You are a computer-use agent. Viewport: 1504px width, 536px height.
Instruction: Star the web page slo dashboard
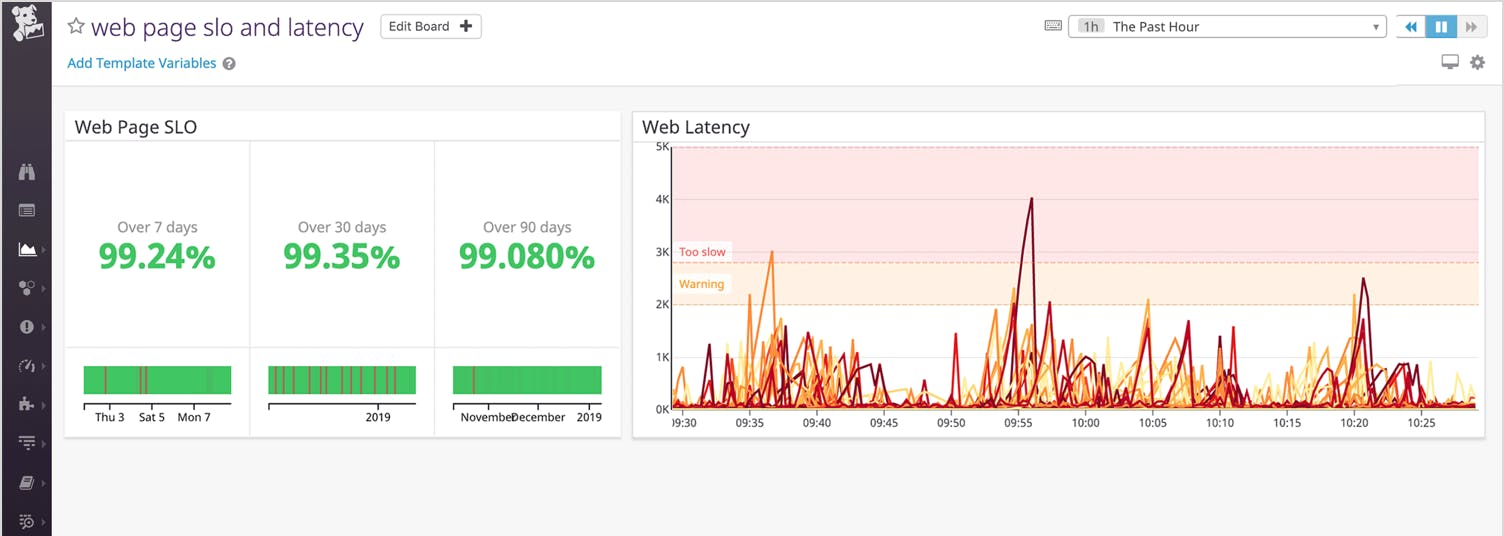point(76,27)
